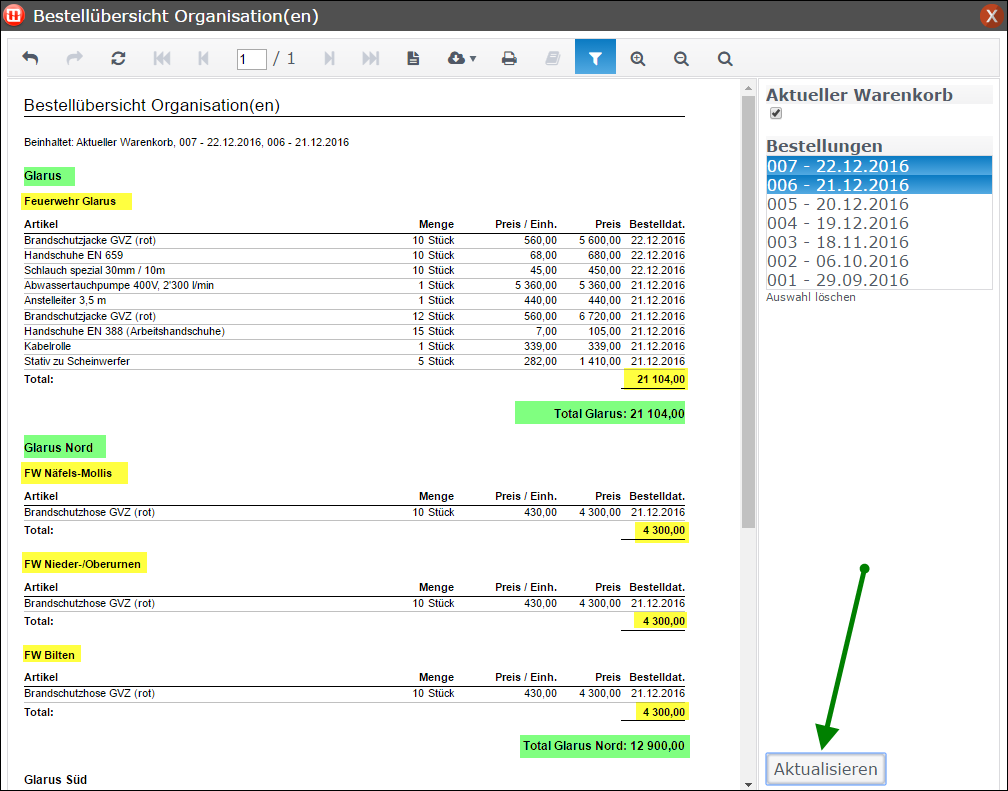Click the single page view icon
Screen dimensions: 1008x791
[x=413, y=59]
